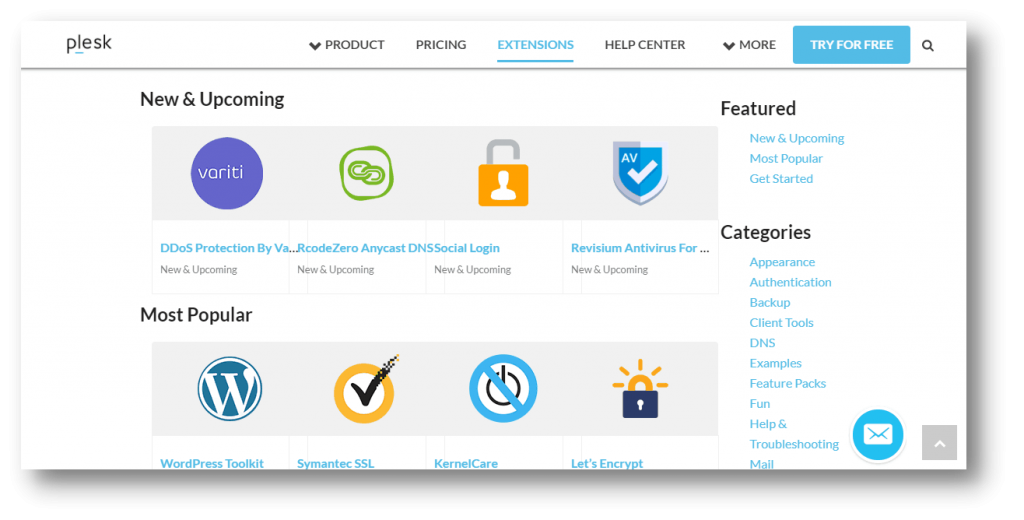Open the search magnifier icon

(x=928, y=45)
